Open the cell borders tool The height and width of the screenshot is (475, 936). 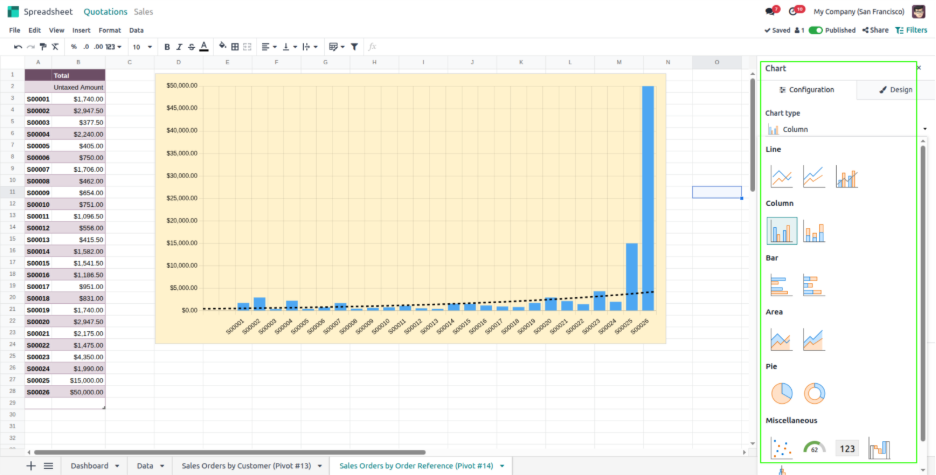click(235, 47)
